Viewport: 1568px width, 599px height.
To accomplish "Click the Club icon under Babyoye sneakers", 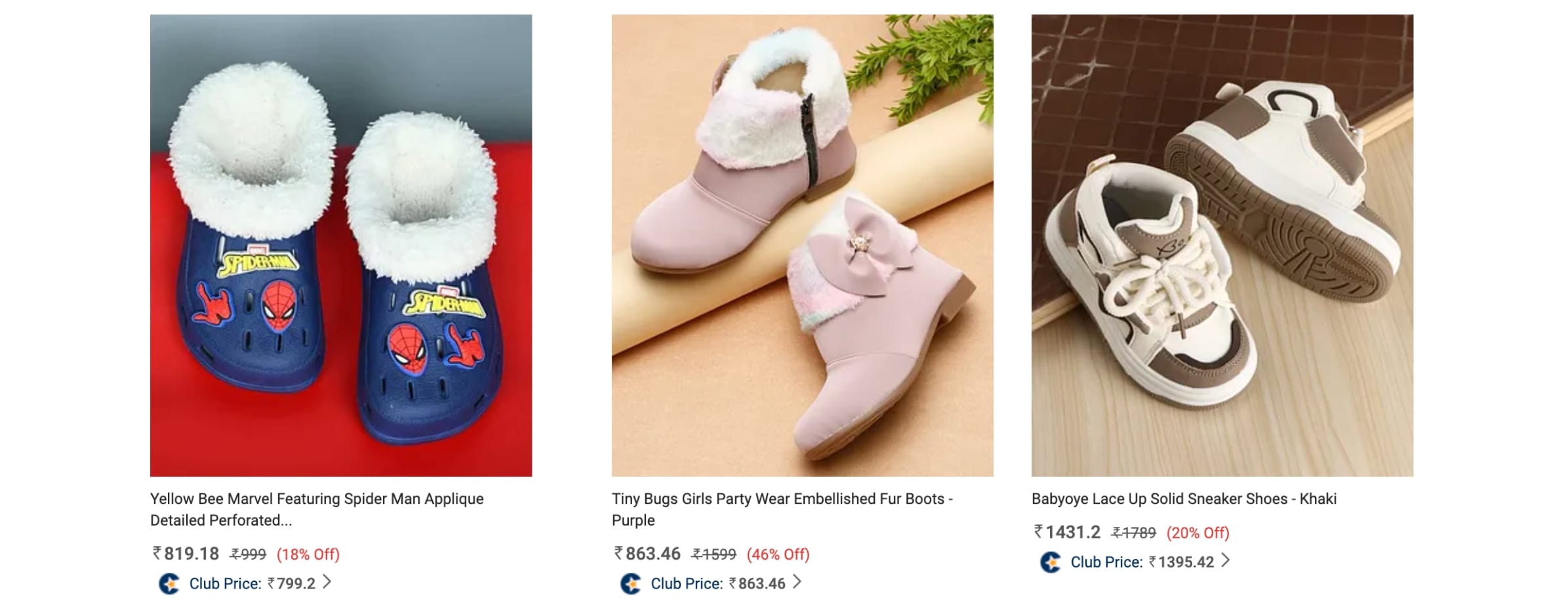I will [x=1051, y=562].
